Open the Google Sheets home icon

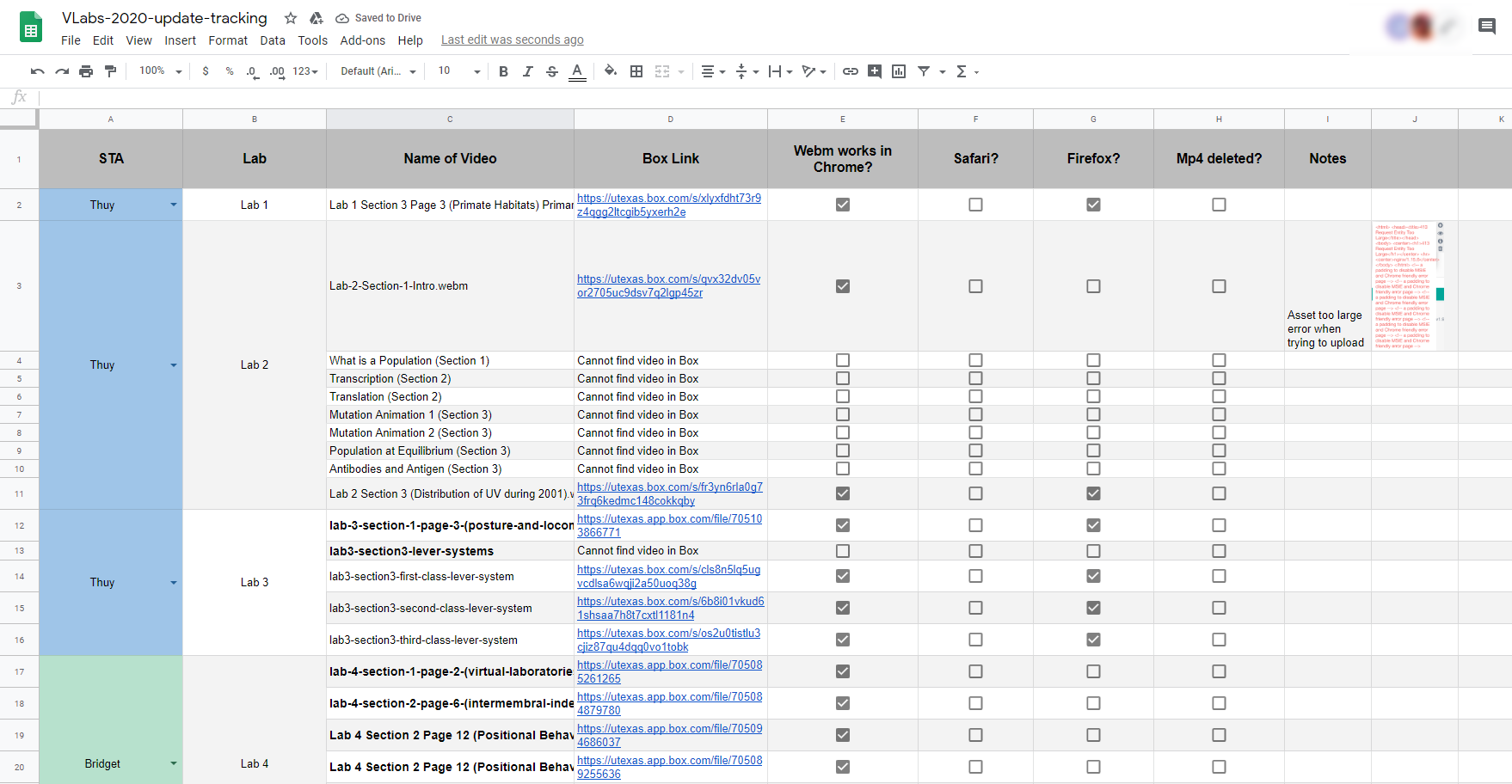click(x=31, y=28)
